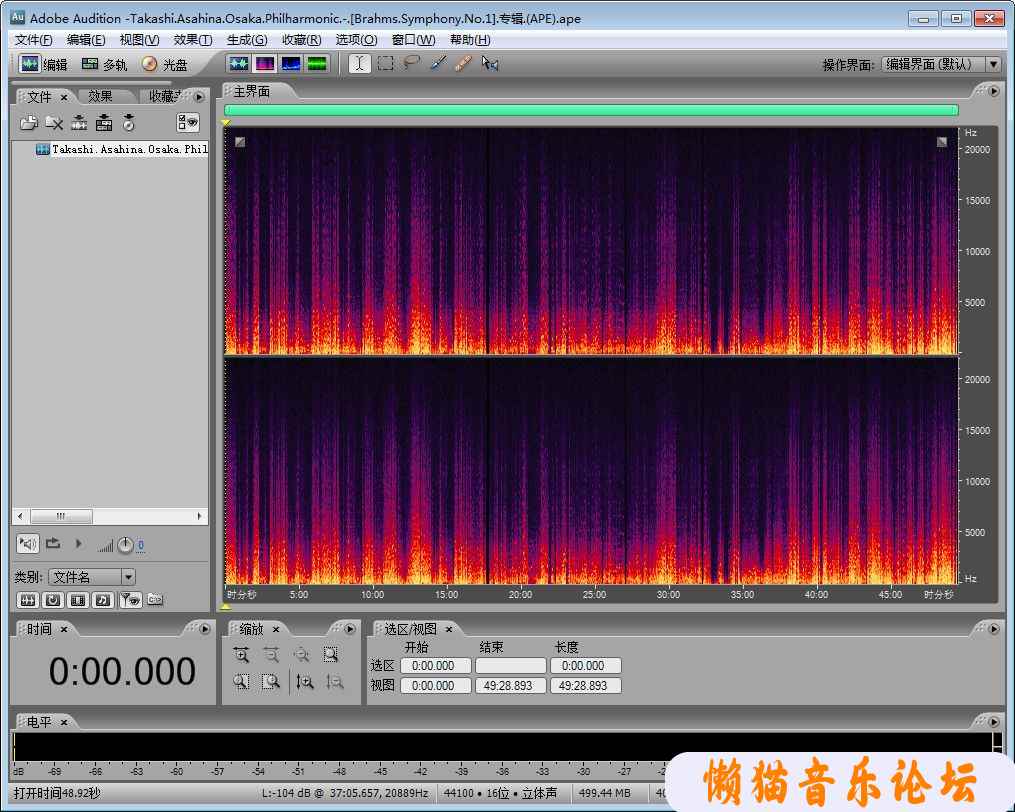The width and height of the screenshot is (1015, 812).
Task: Click the import file folder icon
Action: (x=28, y=122)
